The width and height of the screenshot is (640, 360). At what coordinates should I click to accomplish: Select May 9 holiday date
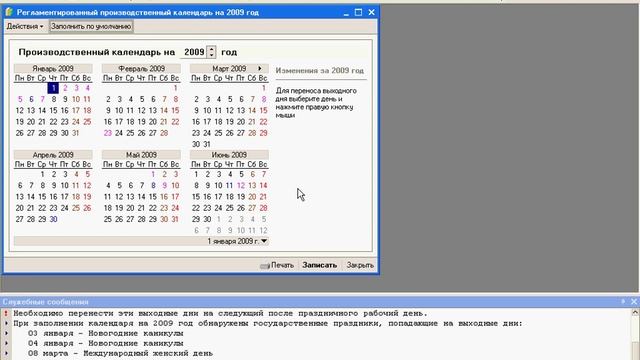pos(164,186)
